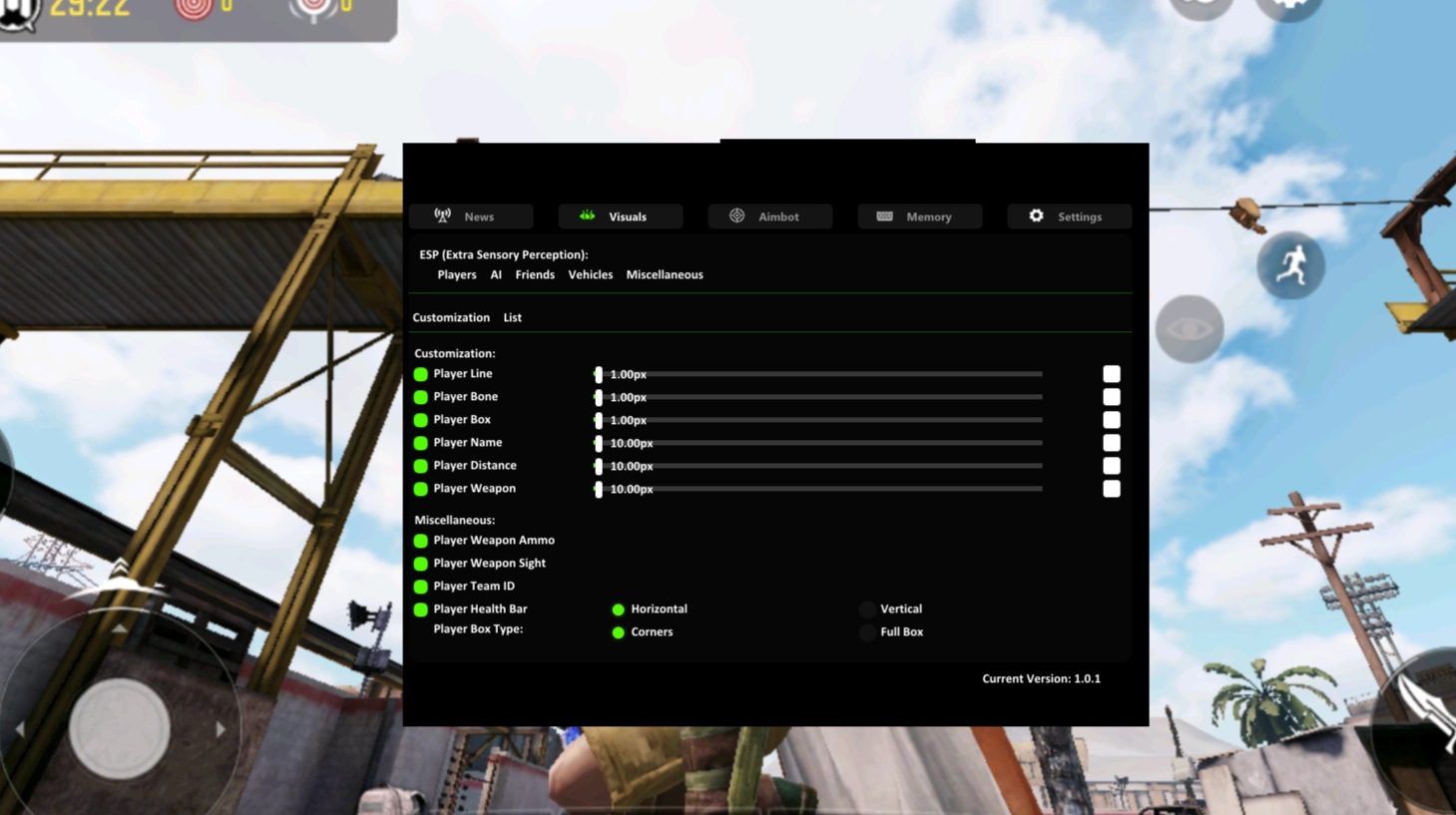Click the 'Current Version: 1.0.1' text
This screenshot has width=1456, height=815.
coord(1041,678)
